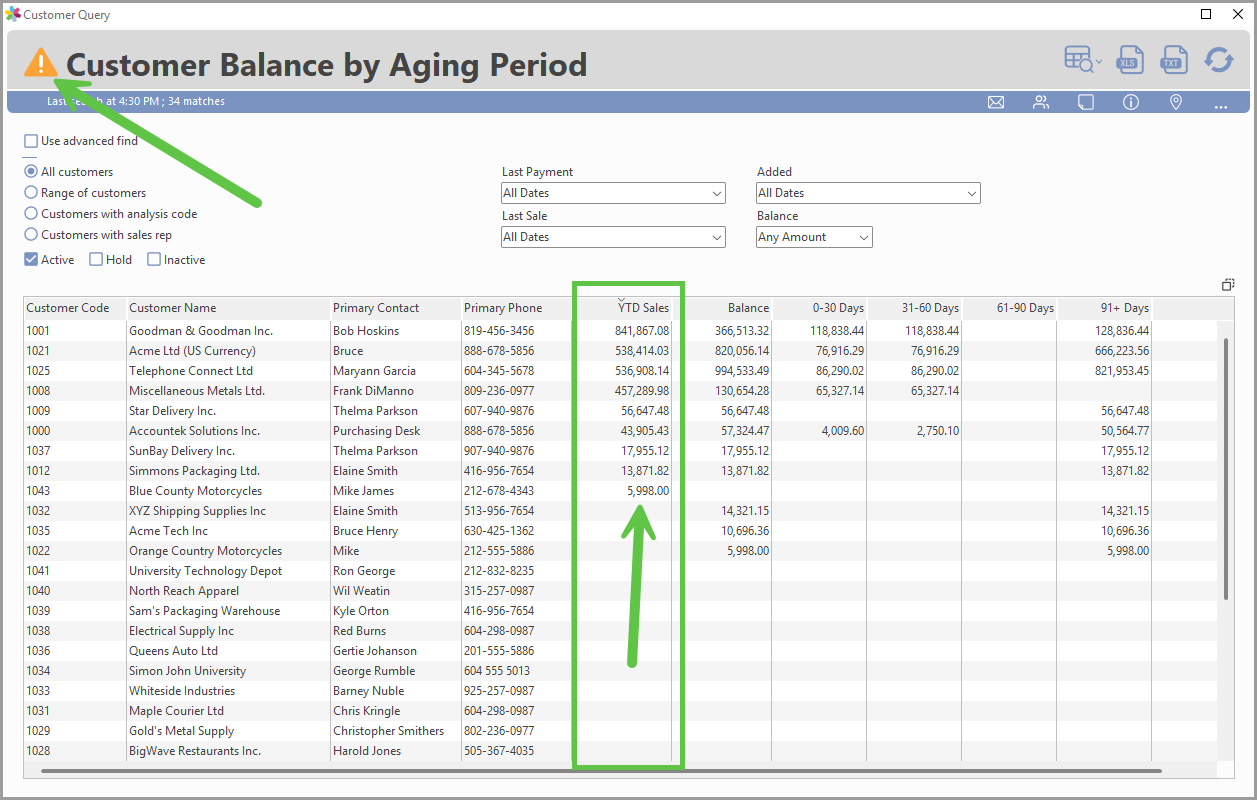This screenshot has width=1257, height=800.
Task: Click the horizontal scrollbar below the table
Action: (x=601, y=771)
